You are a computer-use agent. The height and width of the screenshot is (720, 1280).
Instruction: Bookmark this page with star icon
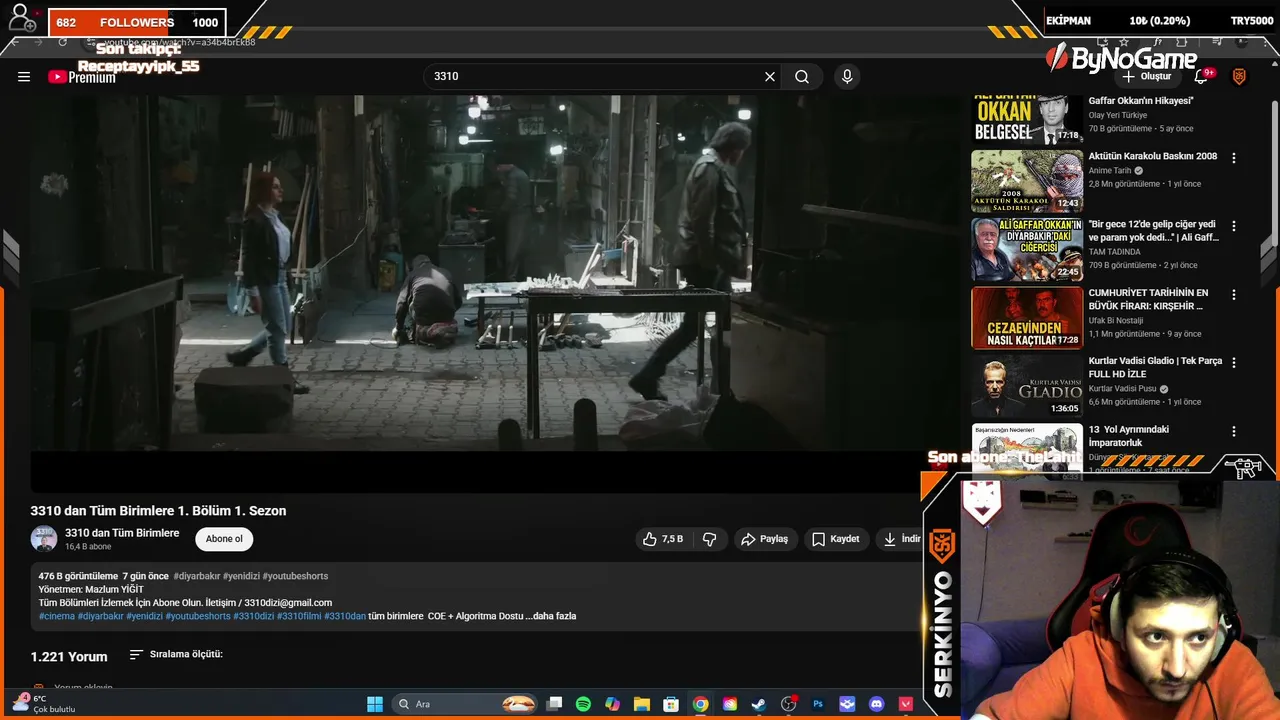[x=1125, y=42]
